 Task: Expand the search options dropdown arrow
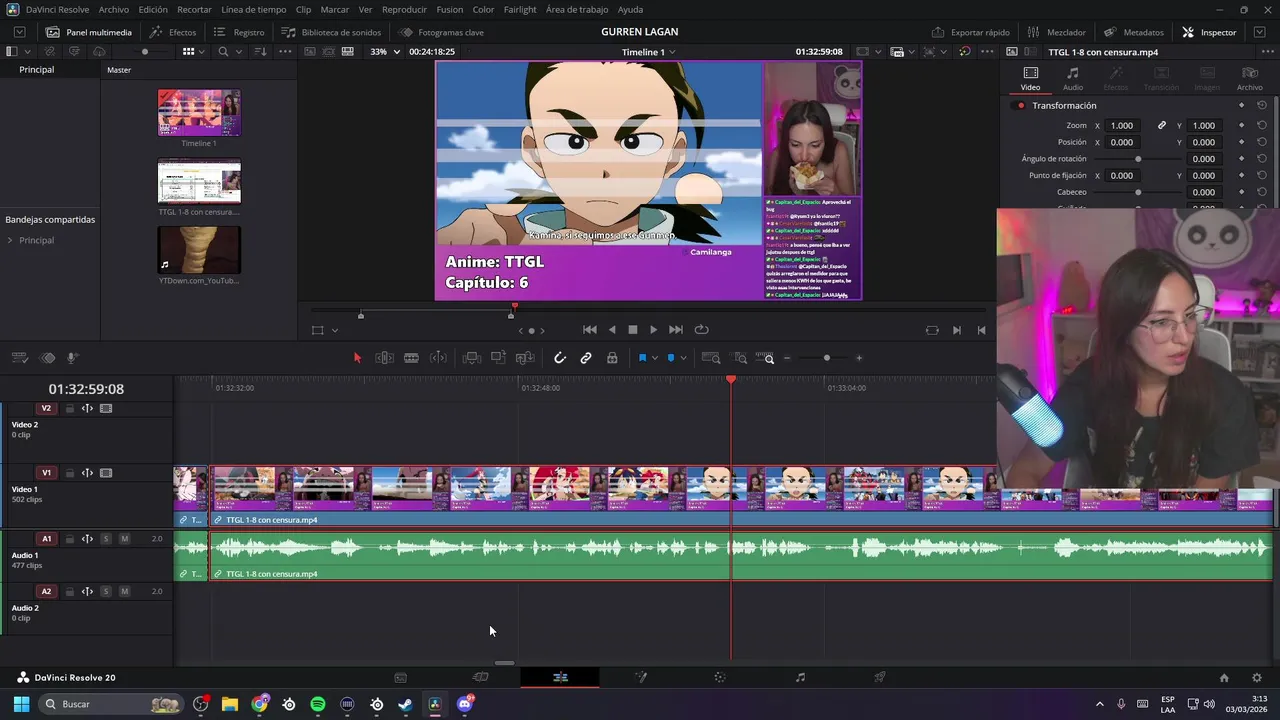[x=237, y=51]
